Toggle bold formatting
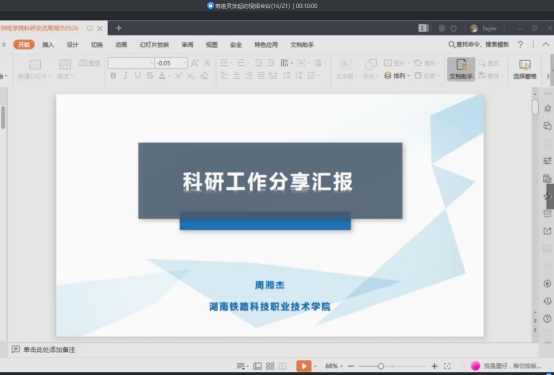The height and width of the screenshot is (375, 554). (113, 76)
